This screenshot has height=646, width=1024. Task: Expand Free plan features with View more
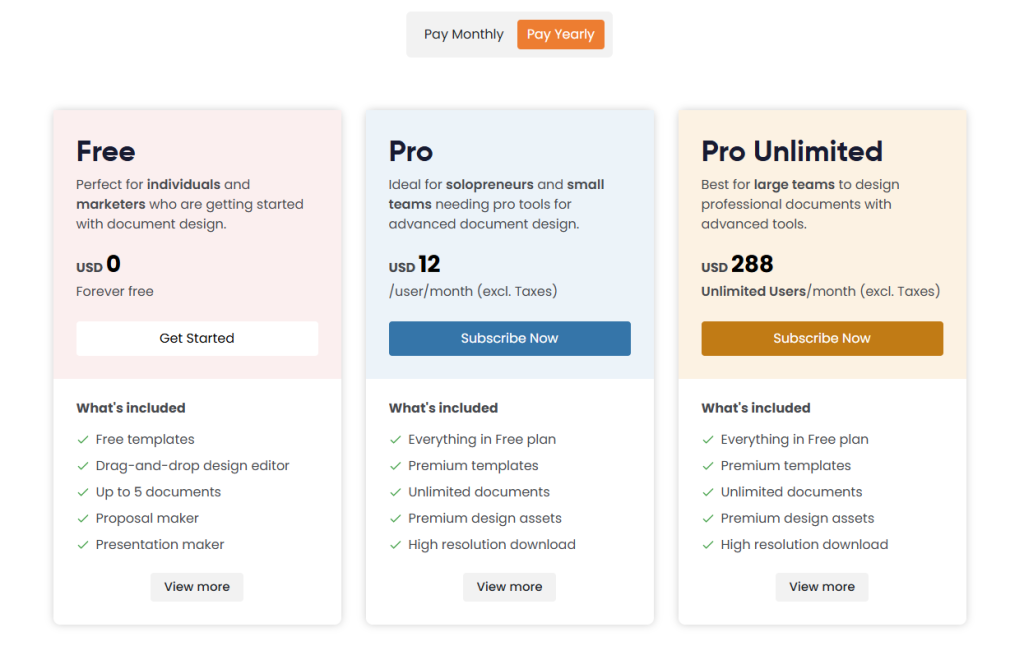pyautogui.click(x=196, y=587)
